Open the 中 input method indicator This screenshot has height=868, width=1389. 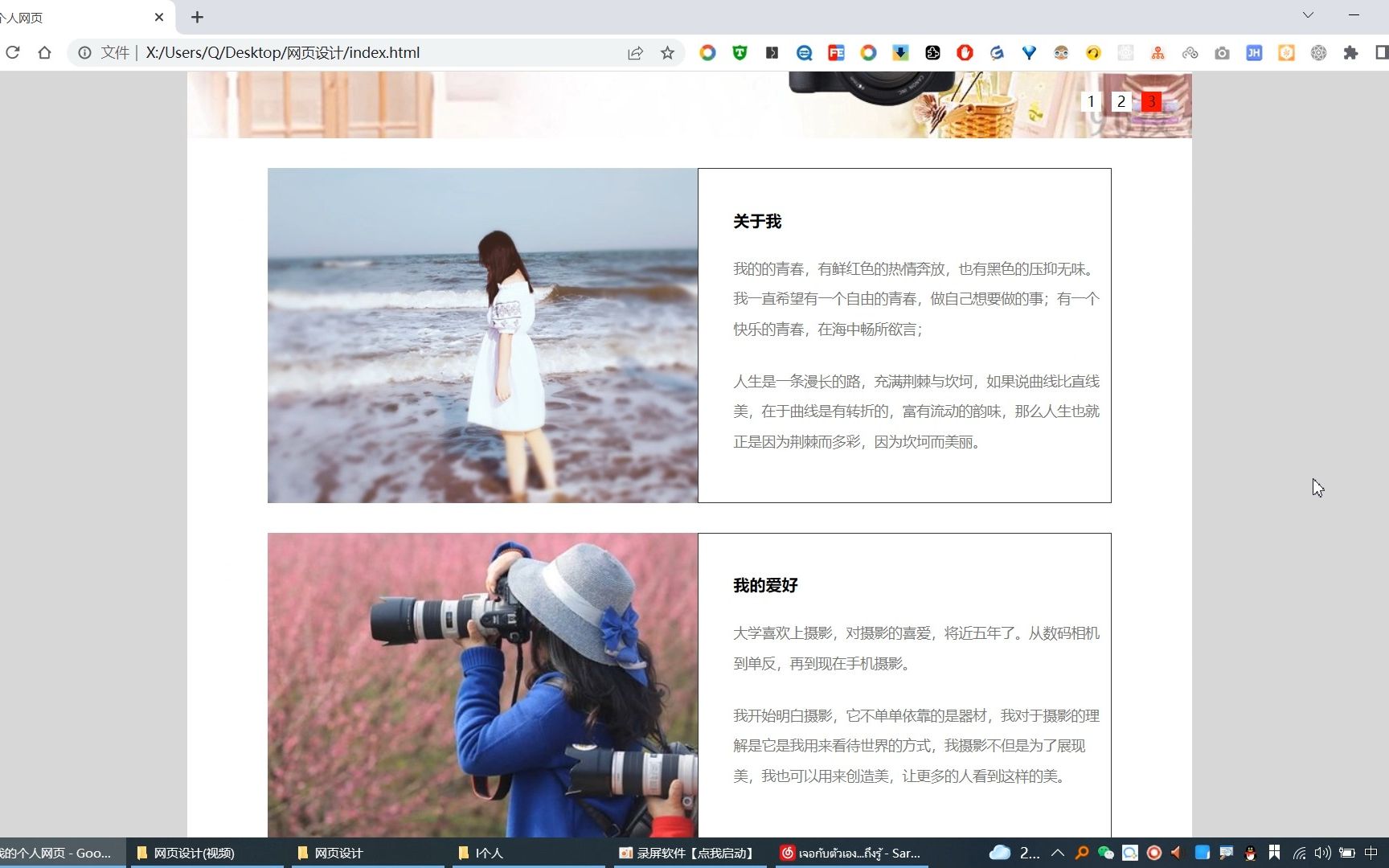1372,854
